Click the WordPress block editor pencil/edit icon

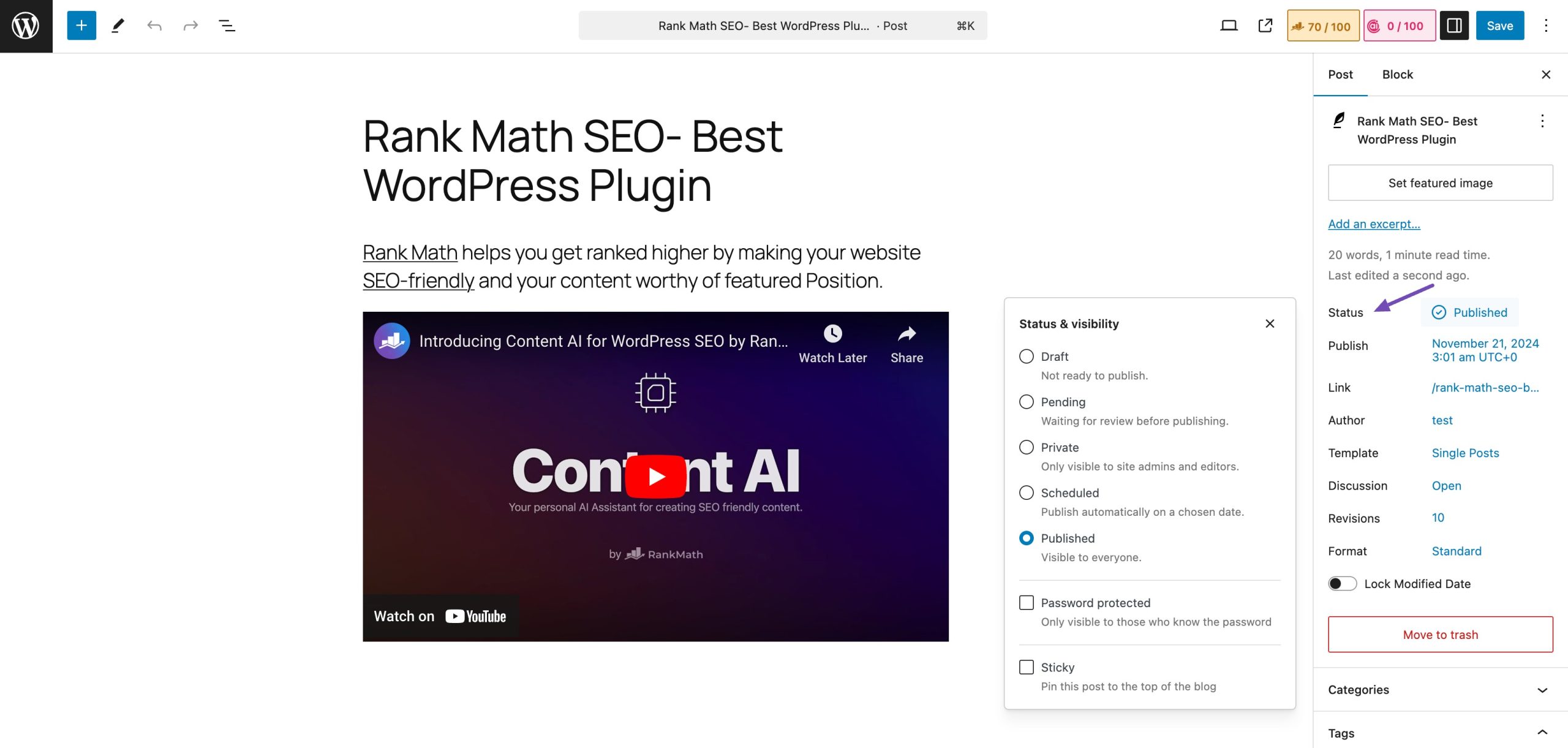(x=117, y=25)
